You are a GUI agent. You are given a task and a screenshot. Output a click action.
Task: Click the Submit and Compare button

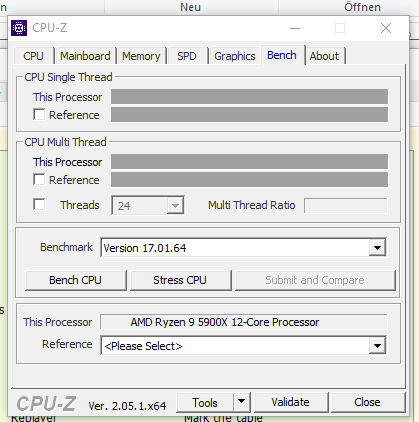315,280
